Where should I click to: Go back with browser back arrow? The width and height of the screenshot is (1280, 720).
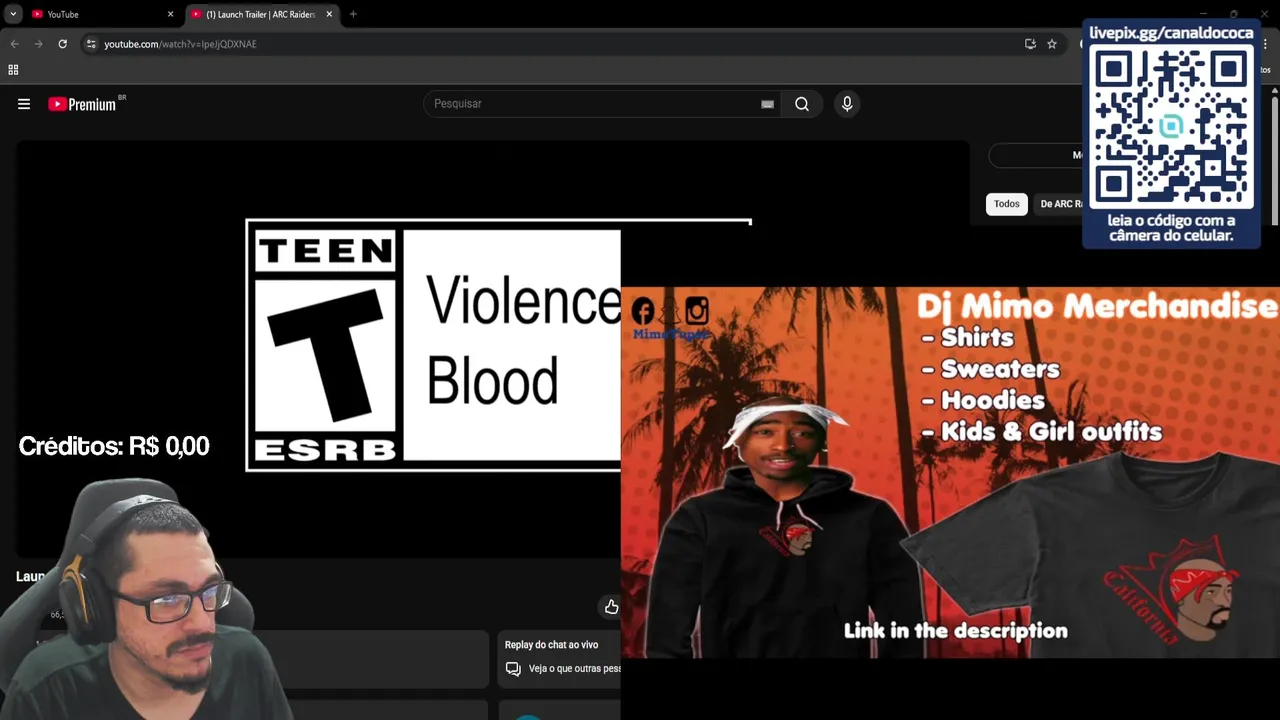[x=14, y=44]
